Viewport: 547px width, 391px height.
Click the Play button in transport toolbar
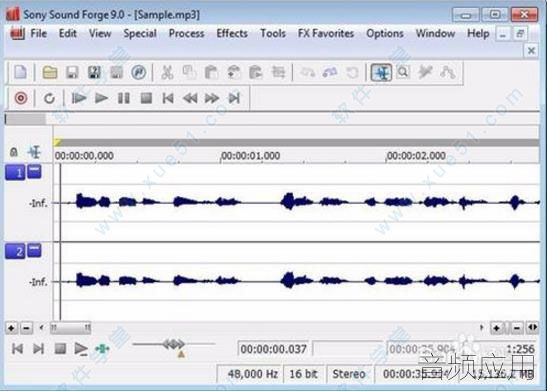[102, 98]
